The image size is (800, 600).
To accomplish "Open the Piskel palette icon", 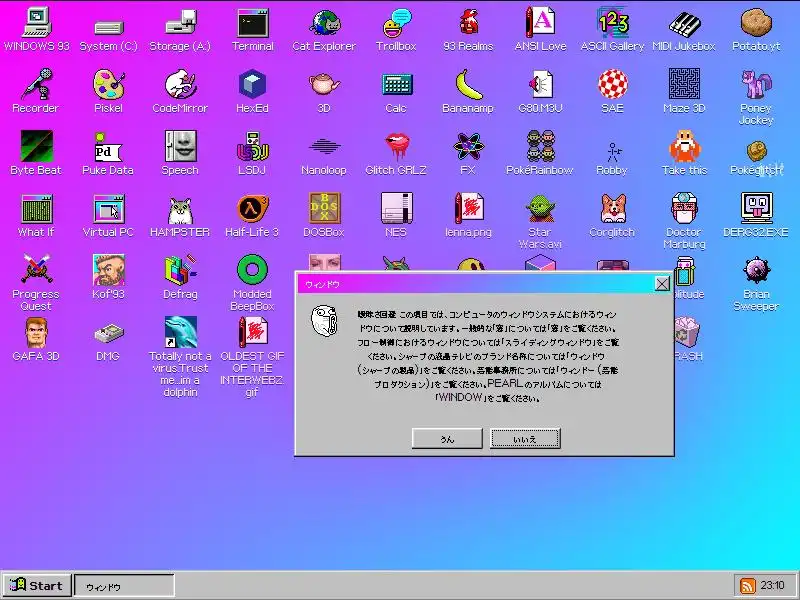I will click(108, 85).
